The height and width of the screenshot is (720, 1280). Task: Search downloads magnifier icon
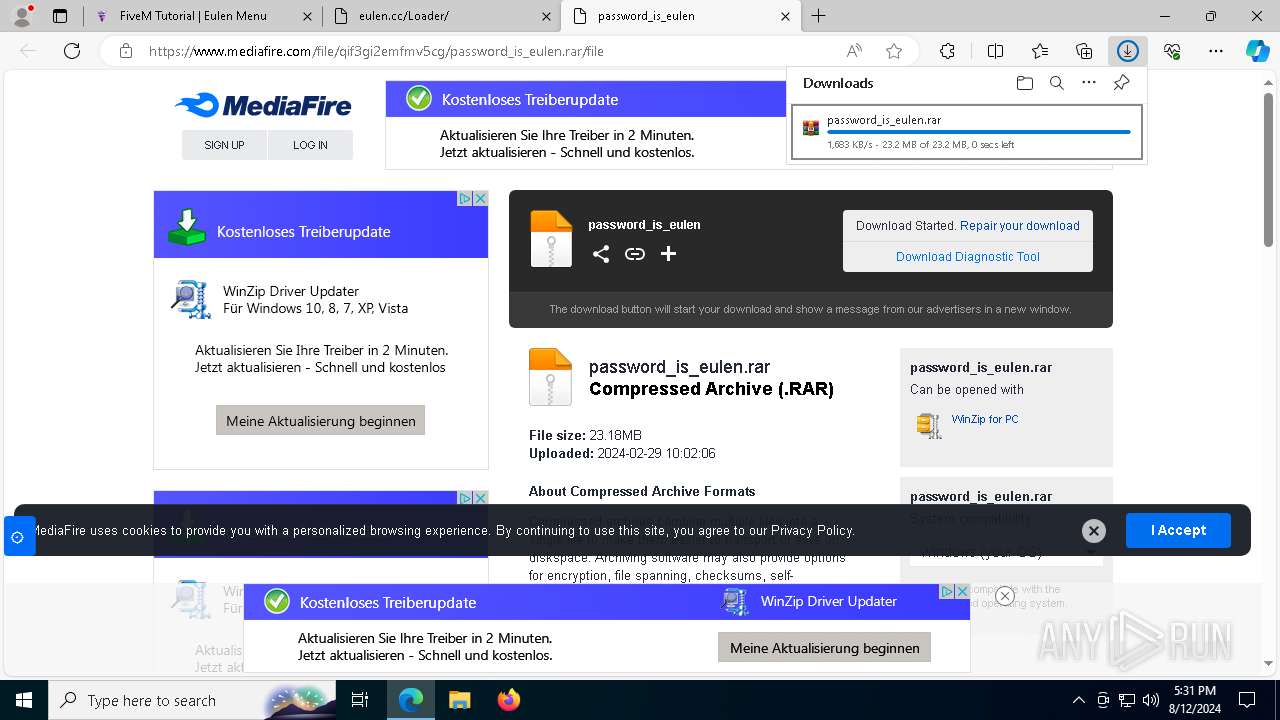(x=1056, y=83)
